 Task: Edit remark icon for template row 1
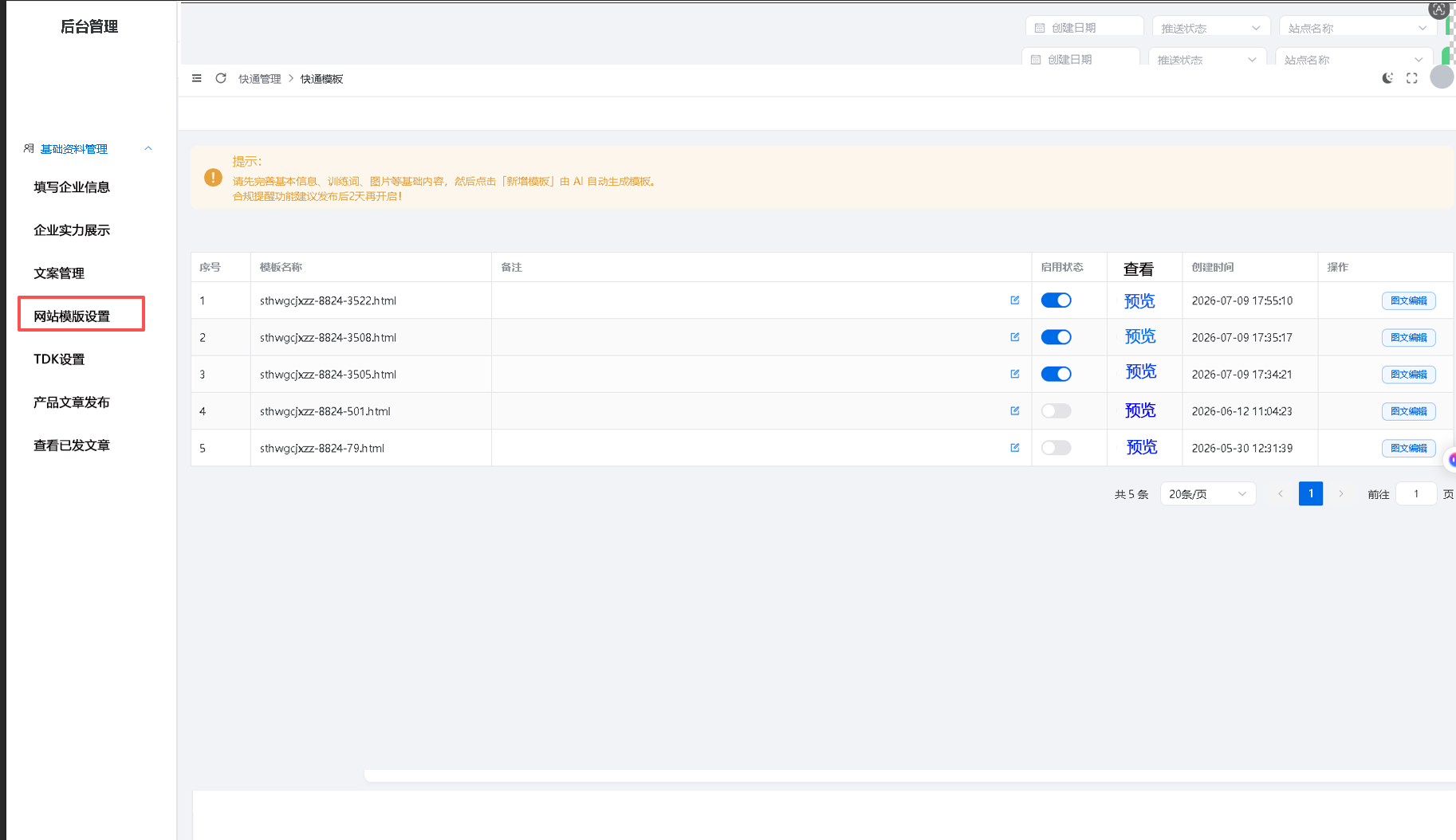(x=1015, y=300)
